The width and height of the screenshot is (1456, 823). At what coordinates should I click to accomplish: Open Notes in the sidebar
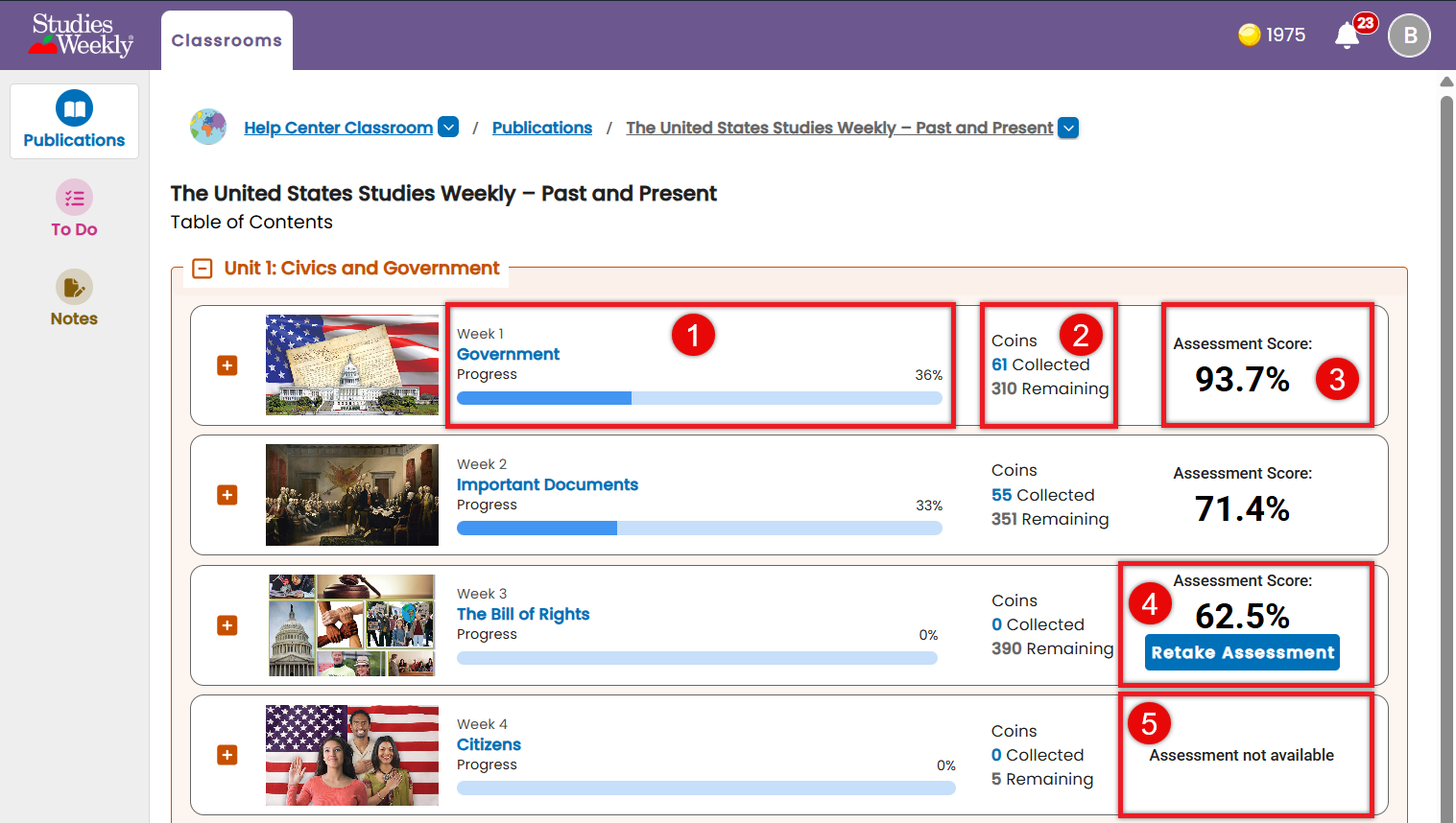(x=74, y=298)
